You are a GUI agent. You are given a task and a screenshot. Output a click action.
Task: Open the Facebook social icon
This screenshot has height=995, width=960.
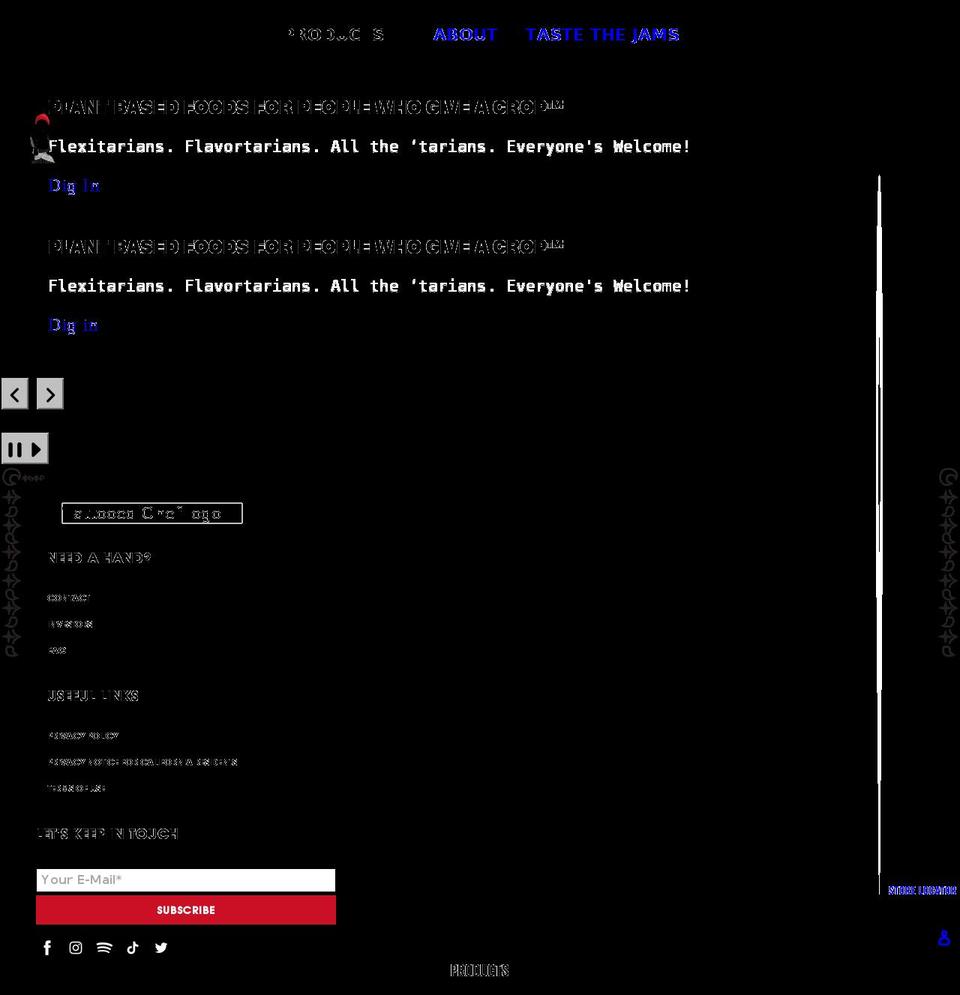coord(47,947)
